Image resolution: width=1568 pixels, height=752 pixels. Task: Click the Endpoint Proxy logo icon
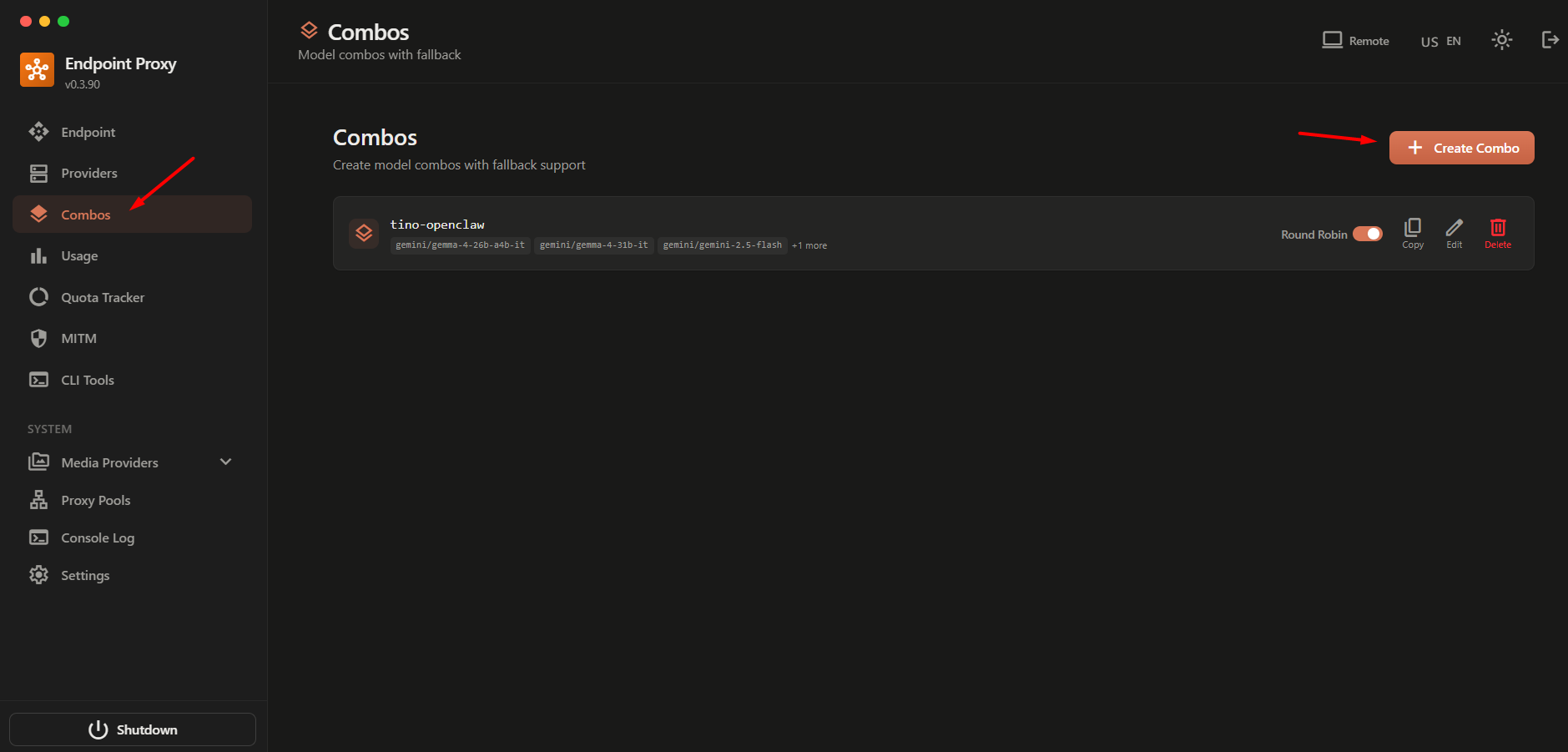click(x=37, y=70)
